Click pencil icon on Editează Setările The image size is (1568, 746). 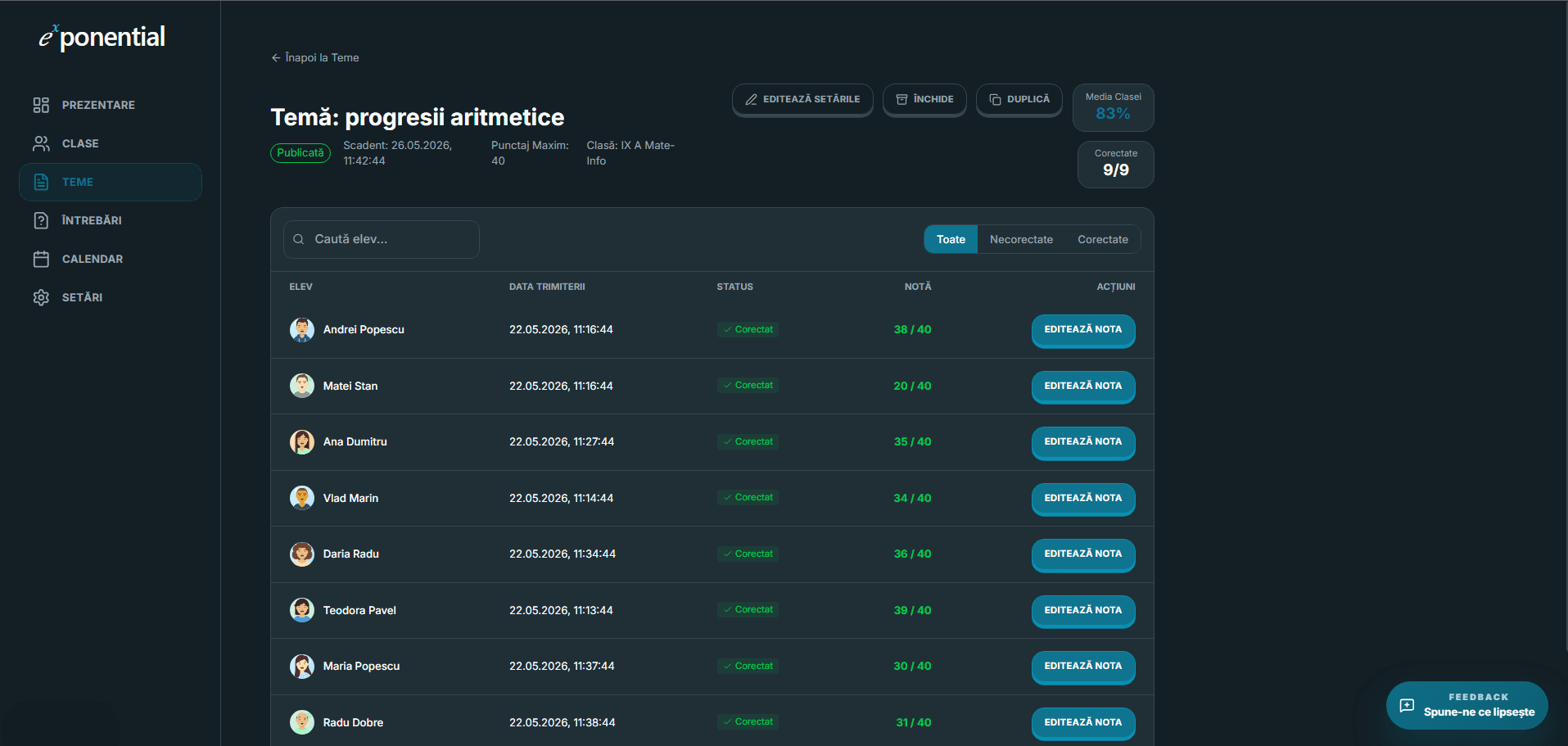click(751, 99)
